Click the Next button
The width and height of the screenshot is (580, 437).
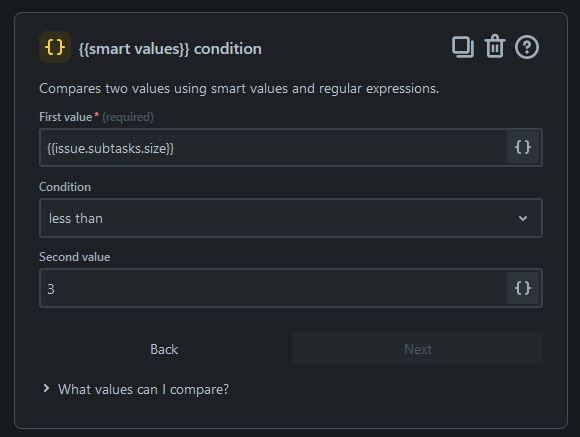click(x=418, y=349)
